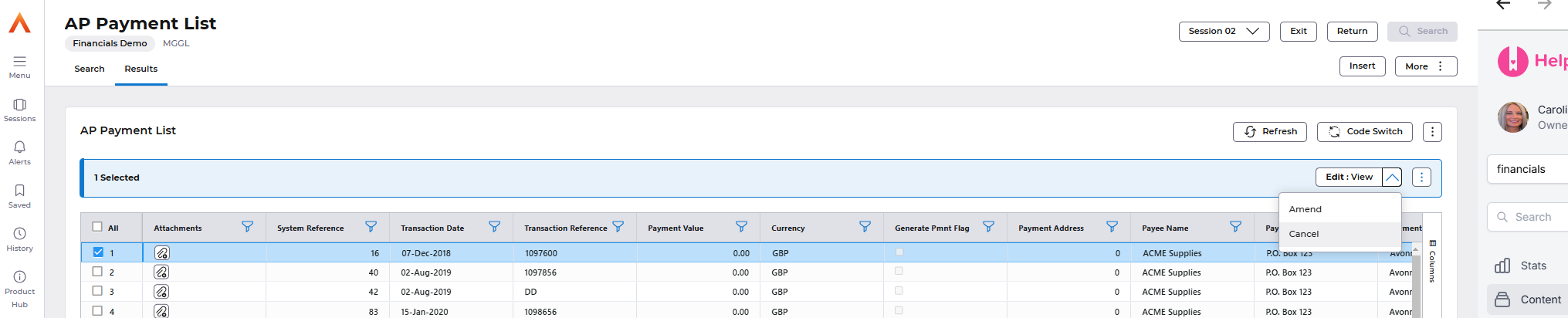Screen dimensions: 1568x318
Task: Filter the Attachments column
Action: pos(247,227)
